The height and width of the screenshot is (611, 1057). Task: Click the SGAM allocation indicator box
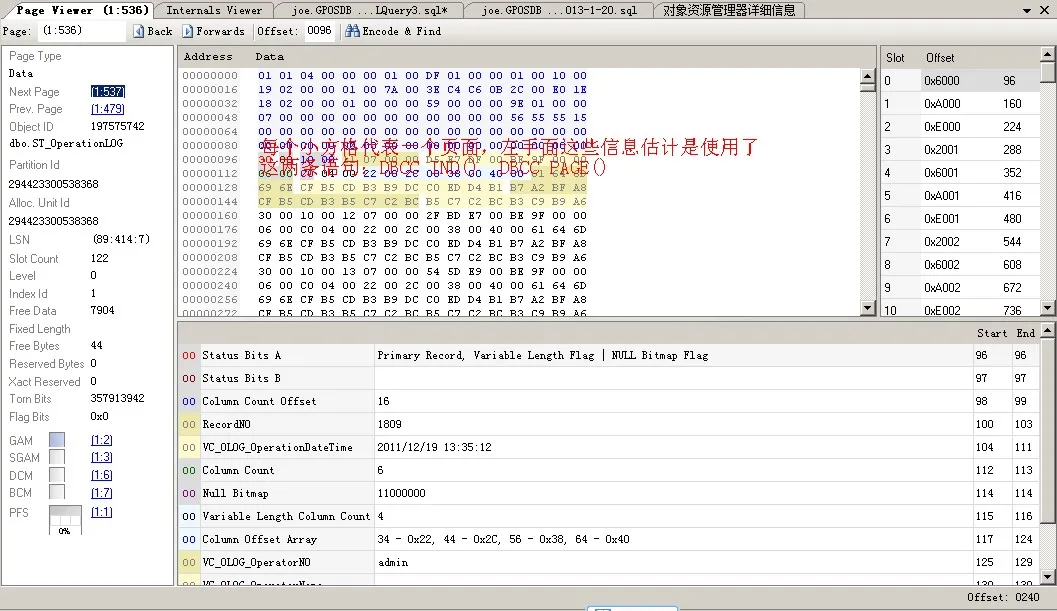click(x=57, y=457)
